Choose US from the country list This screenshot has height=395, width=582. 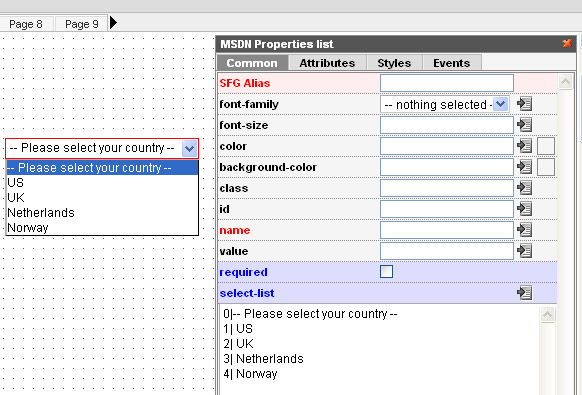[x=102, y=183]
